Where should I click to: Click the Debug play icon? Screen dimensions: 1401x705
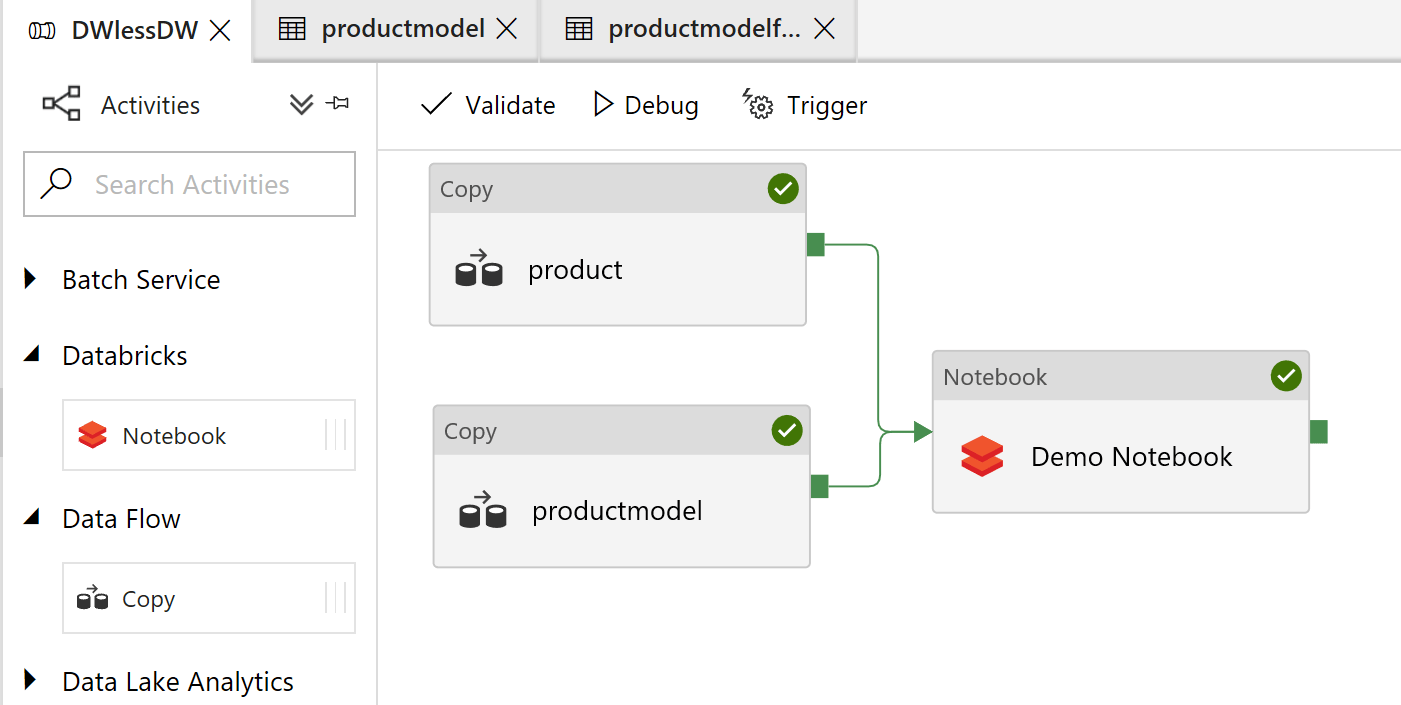point(603,104)
